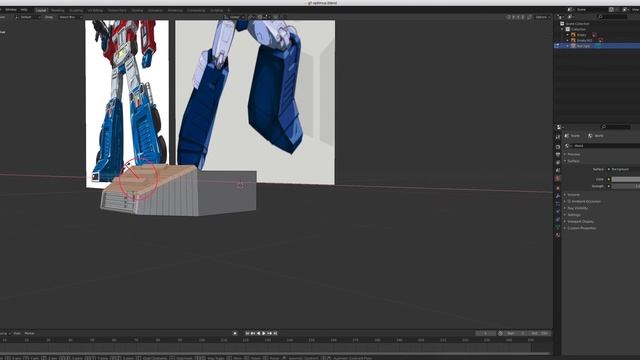
Task: Click the play animation button
Action: click(x=264, y=333)
